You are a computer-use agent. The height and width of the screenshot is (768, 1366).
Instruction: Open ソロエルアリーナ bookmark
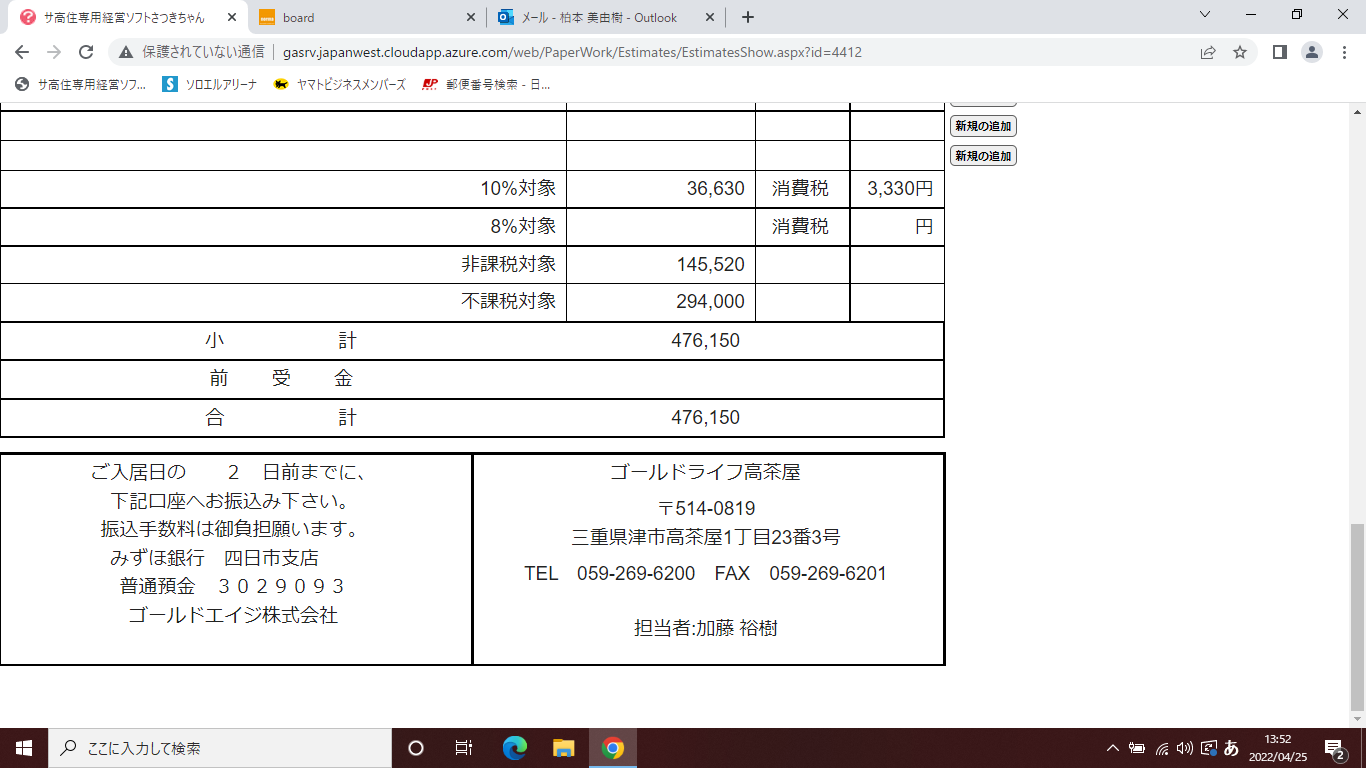pos(210,85)
